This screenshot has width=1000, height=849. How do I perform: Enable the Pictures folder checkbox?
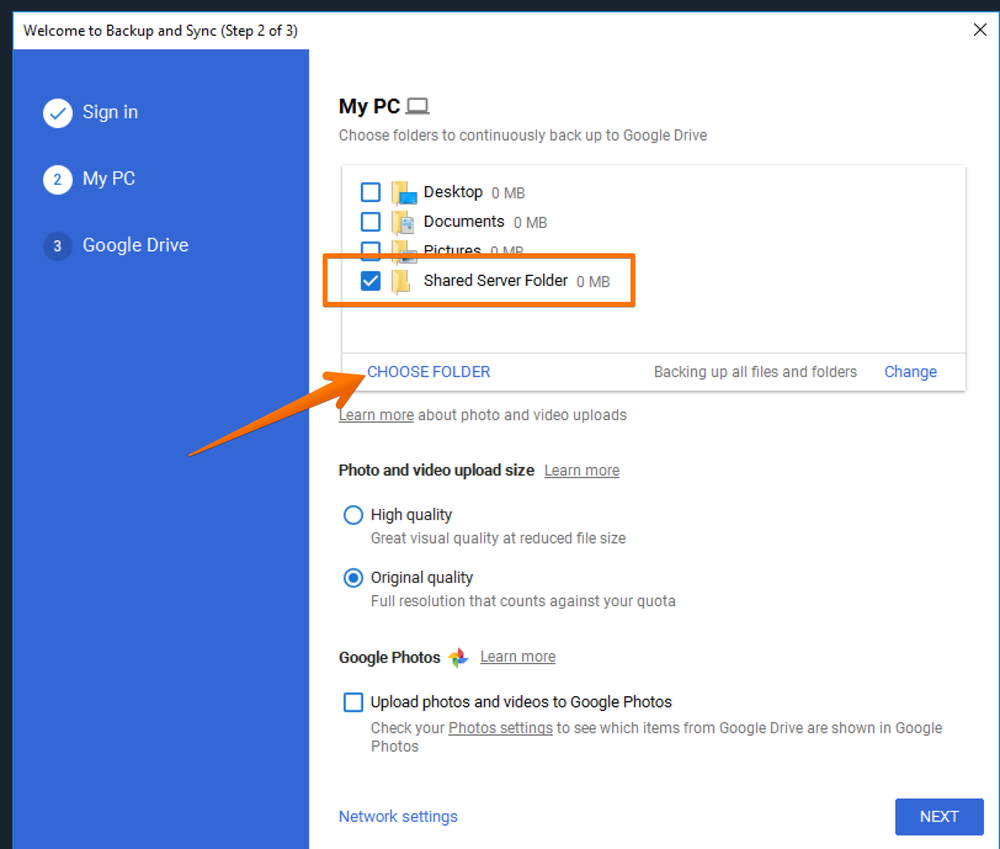(371, 250)
